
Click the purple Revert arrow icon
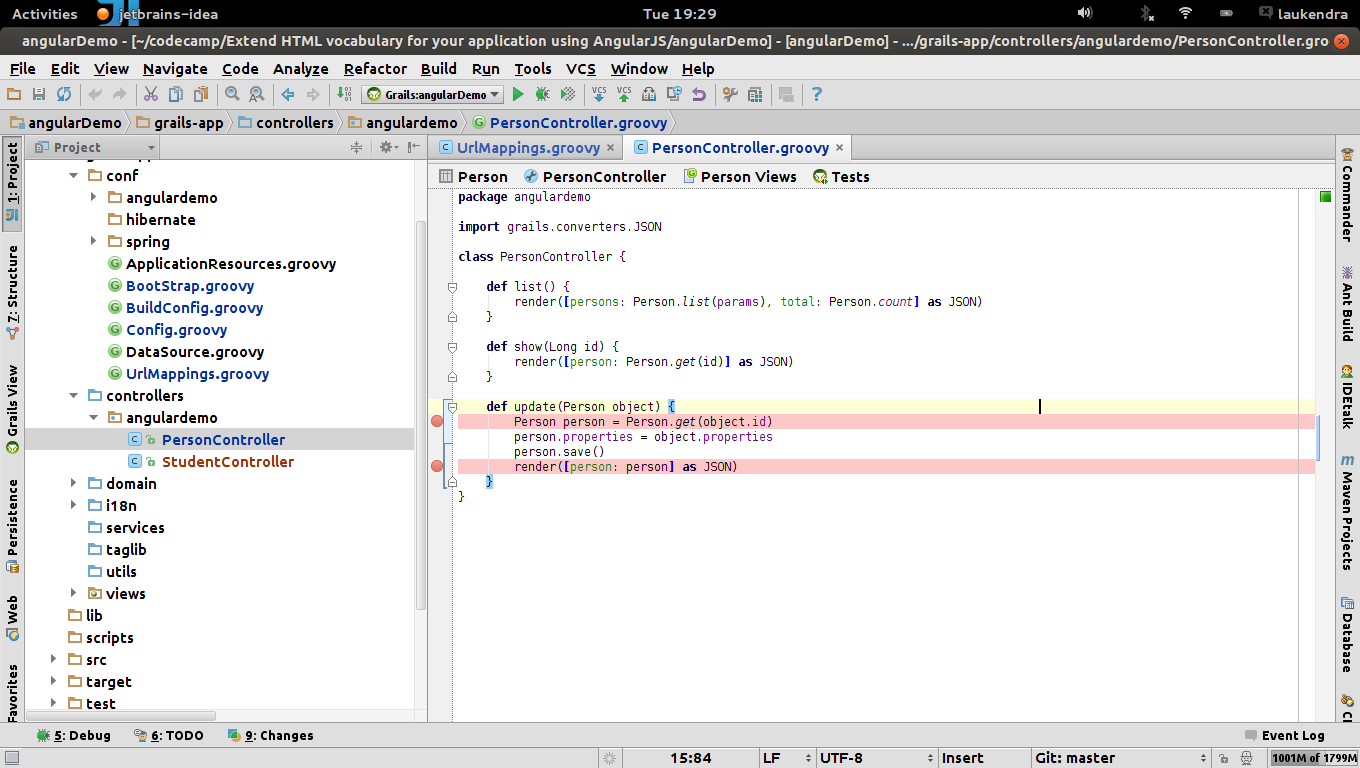[699, 94]
